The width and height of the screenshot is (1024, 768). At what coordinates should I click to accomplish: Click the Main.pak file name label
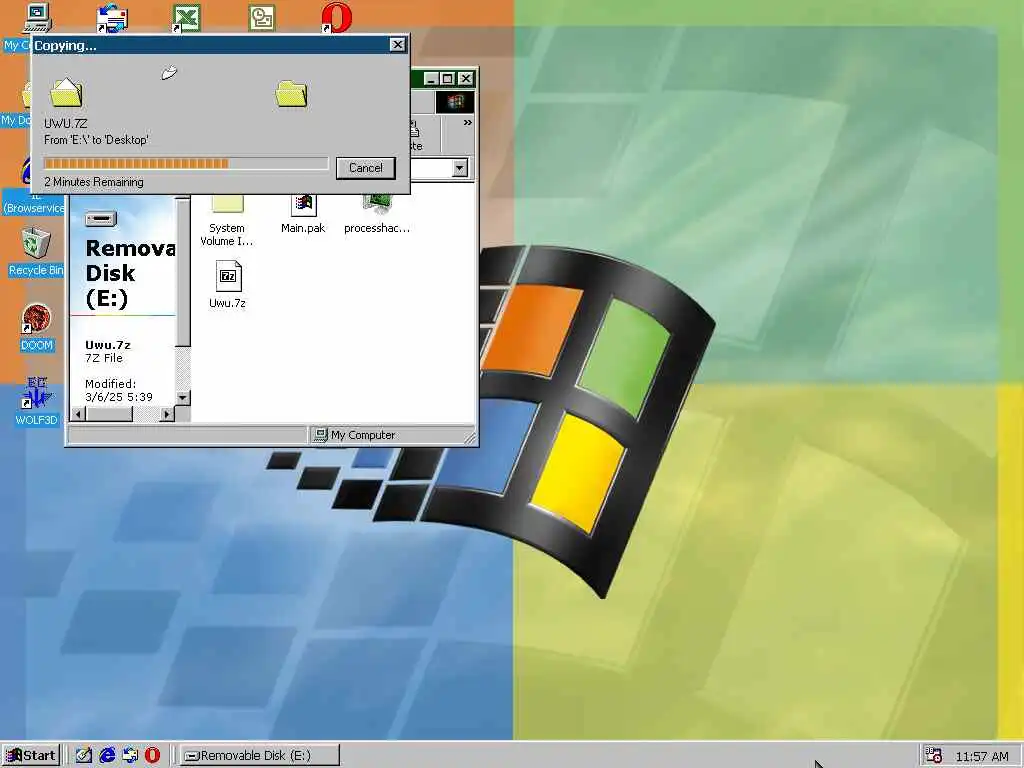coord(303,228)
